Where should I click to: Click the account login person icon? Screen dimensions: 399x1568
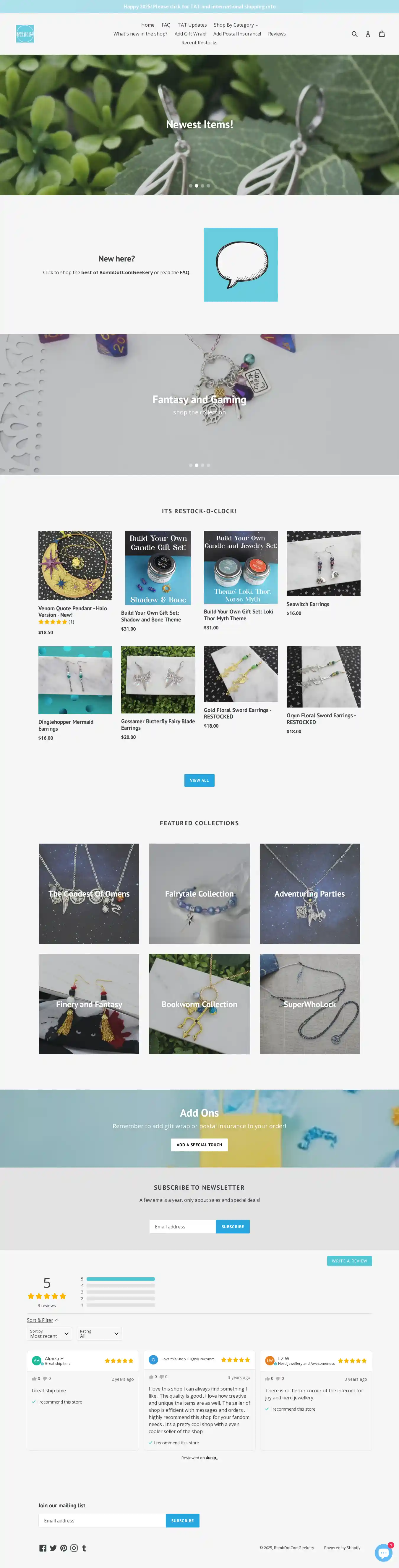click(x=368, y=34)
